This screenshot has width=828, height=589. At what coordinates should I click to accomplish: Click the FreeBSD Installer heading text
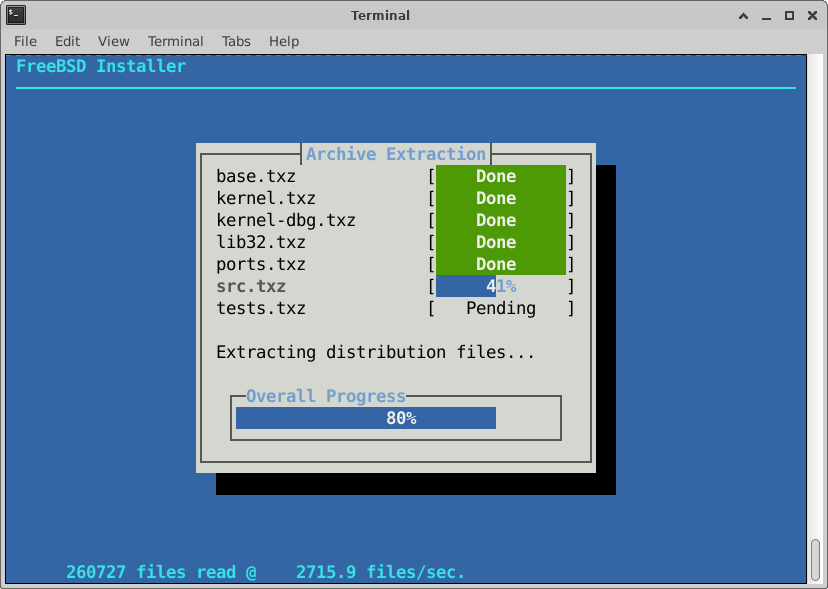pos(101,66)
